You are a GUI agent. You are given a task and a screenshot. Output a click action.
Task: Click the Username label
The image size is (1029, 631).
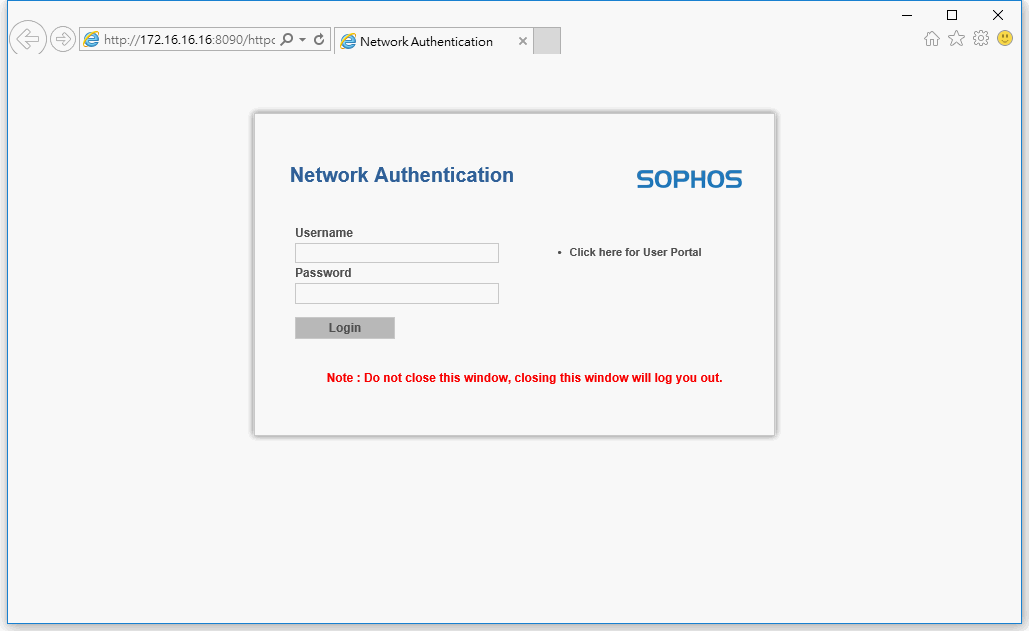click(324, 233)
